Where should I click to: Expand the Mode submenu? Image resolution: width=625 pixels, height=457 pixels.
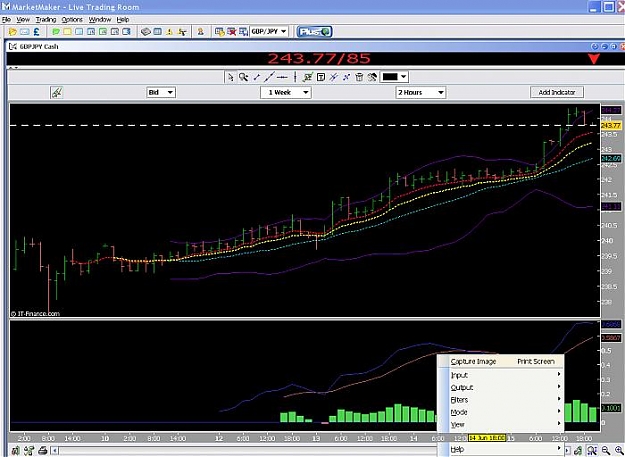click(x=501, y=412)
